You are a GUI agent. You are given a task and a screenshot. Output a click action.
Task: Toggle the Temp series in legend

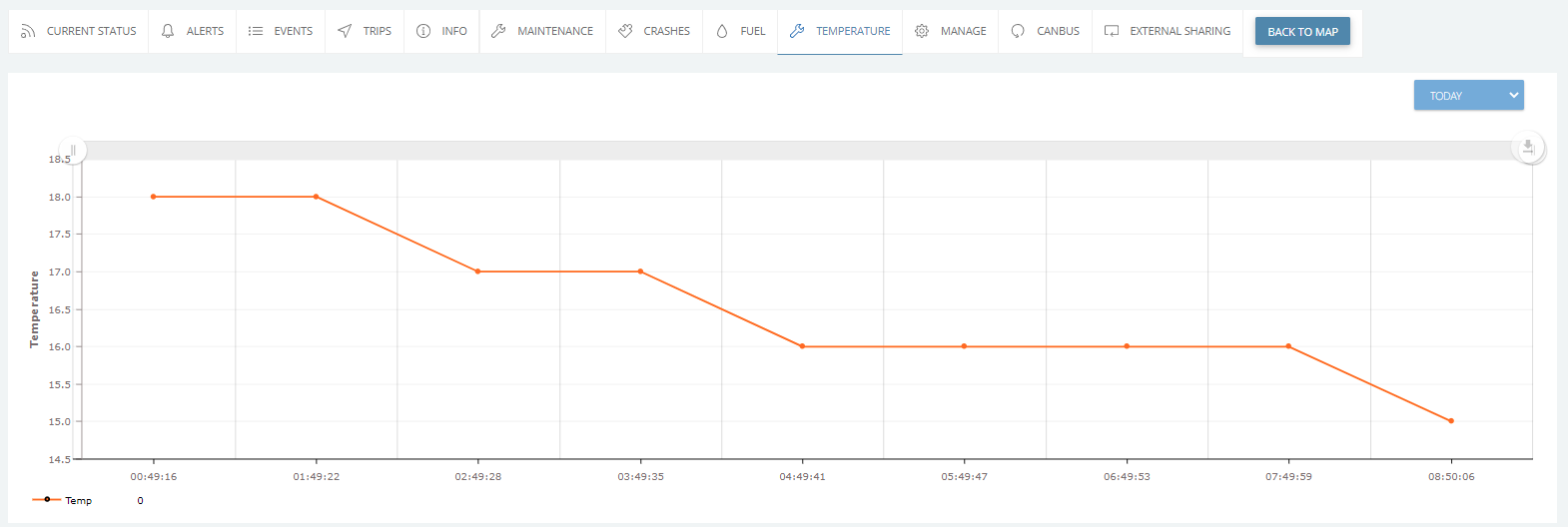62,500
